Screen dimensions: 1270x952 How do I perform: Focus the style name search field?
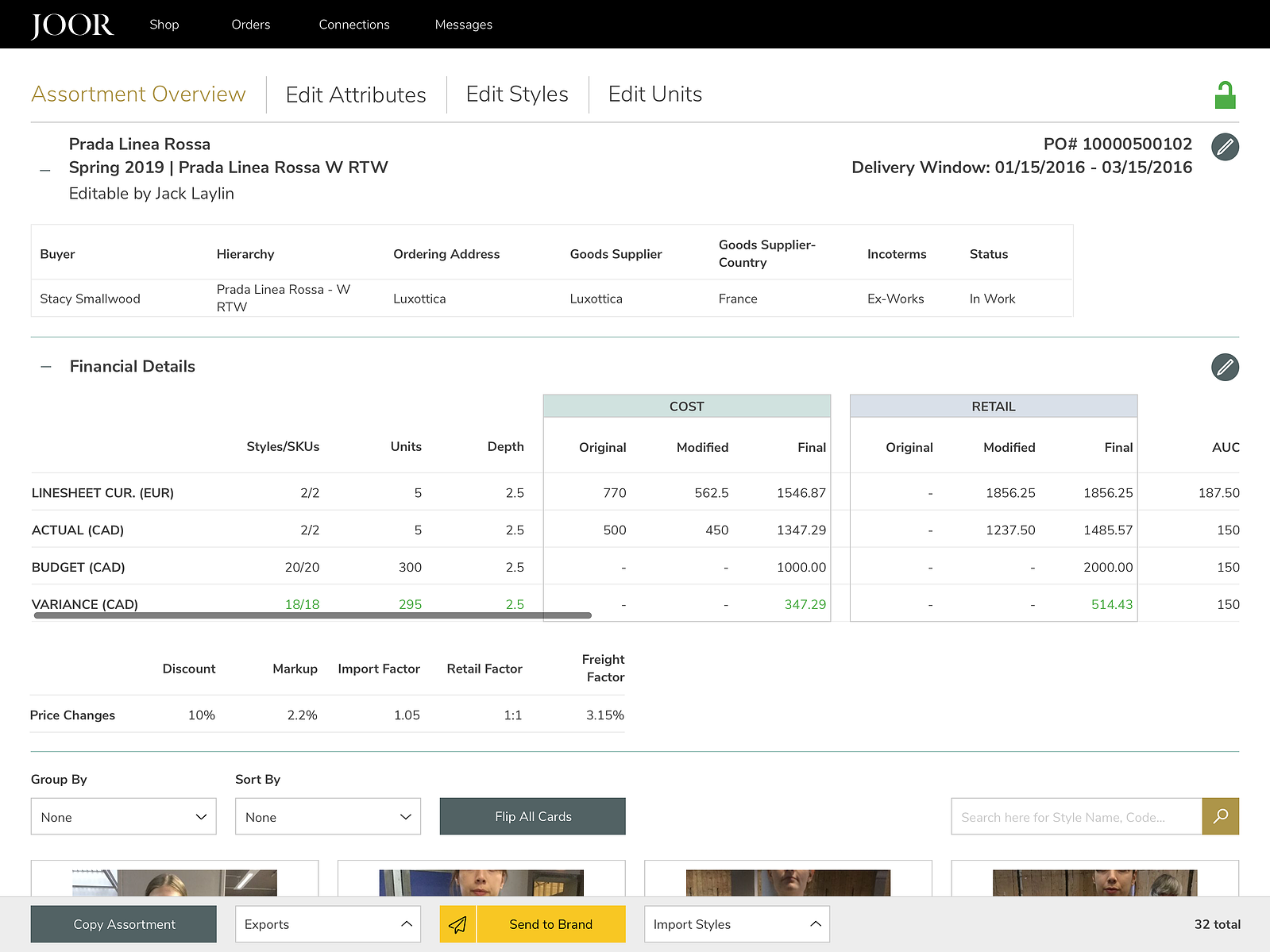pyautogui.click(x=1076, y=816)
